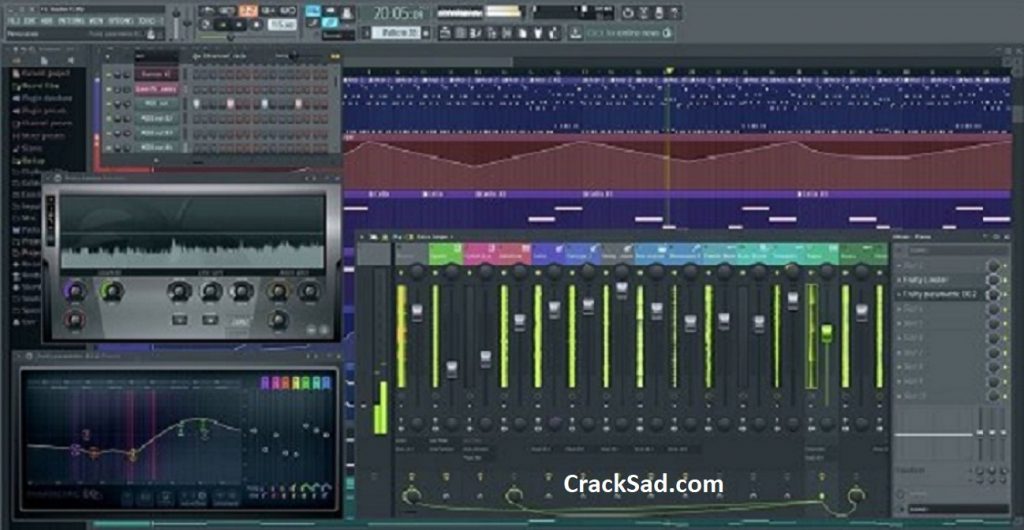
Task: Expand Plugin presets folder in browser
Action: 39,110
